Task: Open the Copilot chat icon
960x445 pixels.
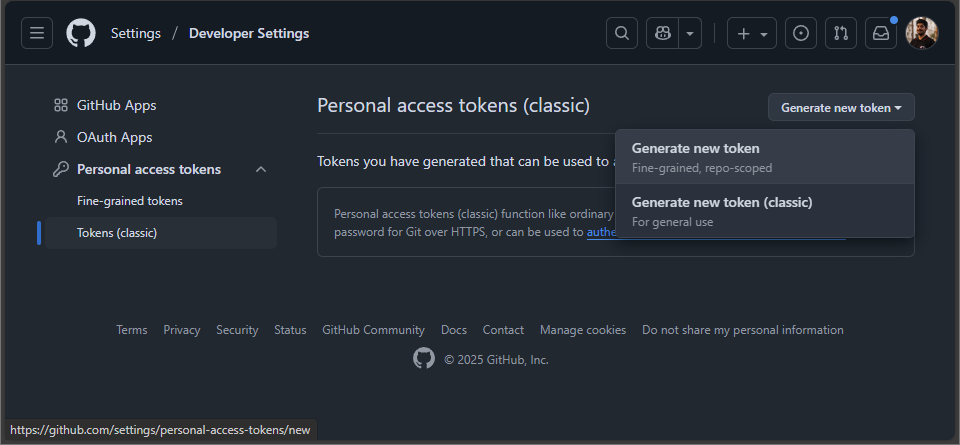Action: (x=662, y=33)
